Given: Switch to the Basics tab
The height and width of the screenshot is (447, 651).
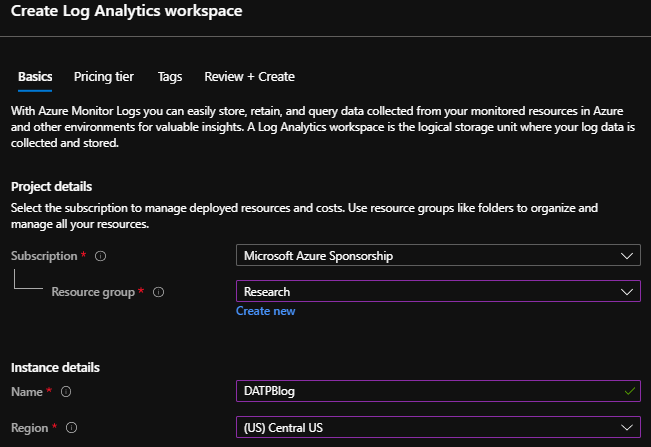Looking at the screenshot, I should [35, 77].
